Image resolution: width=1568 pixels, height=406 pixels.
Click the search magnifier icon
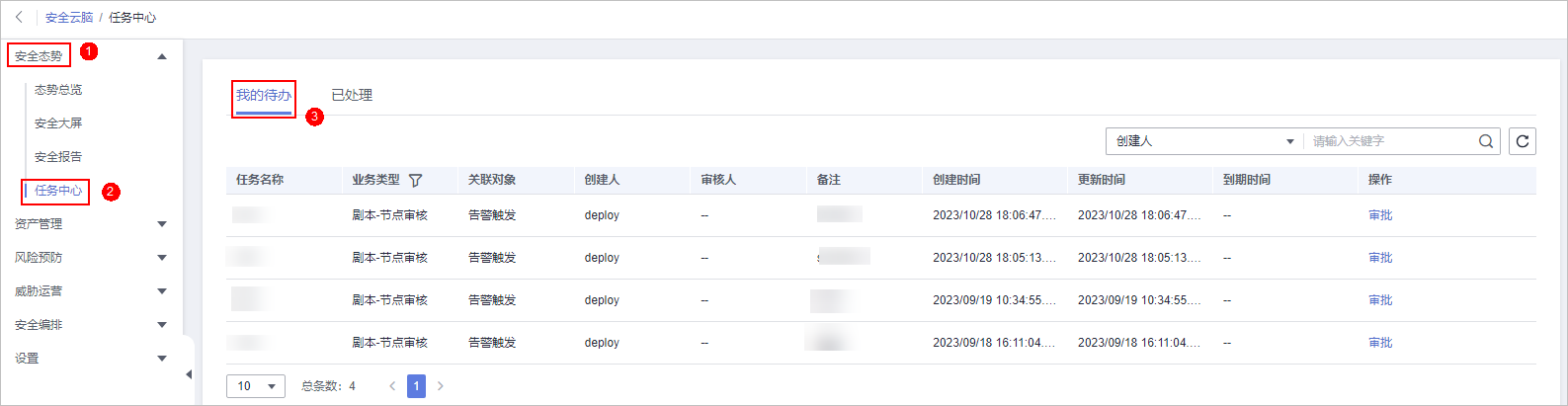tap(1485, 141)
